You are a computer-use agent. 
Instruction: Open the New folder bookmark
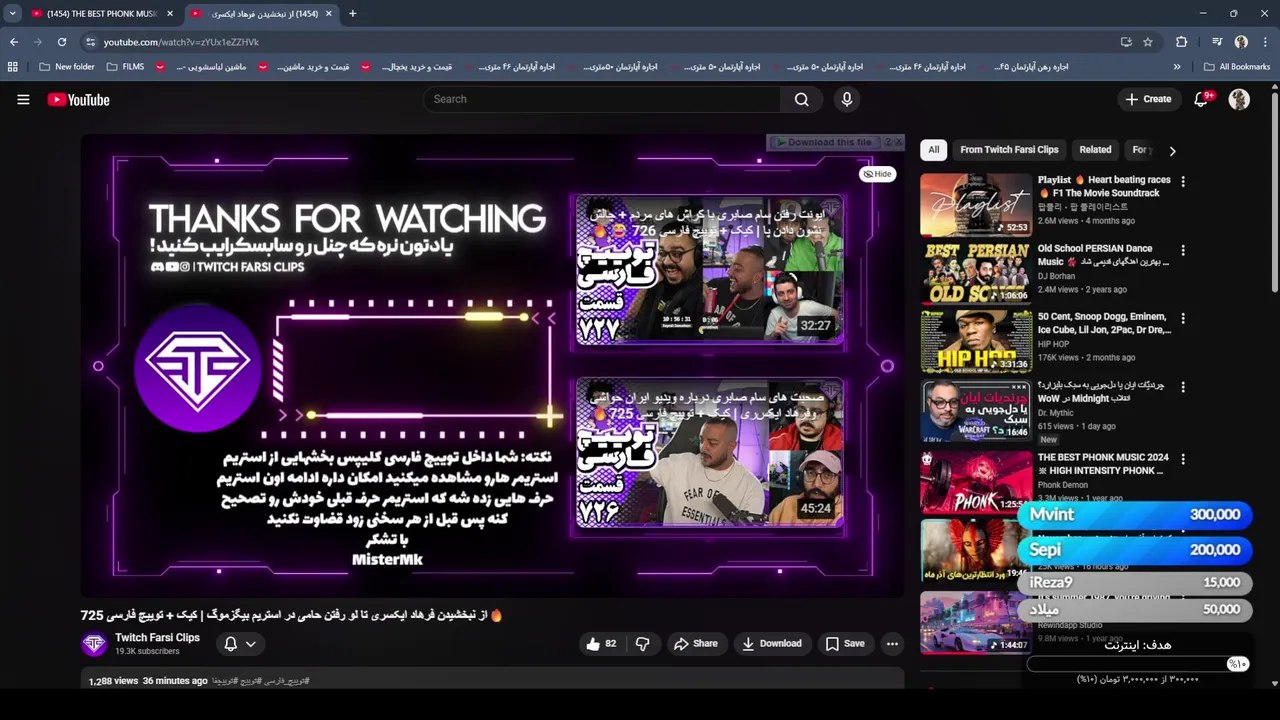tap(66, 67)
